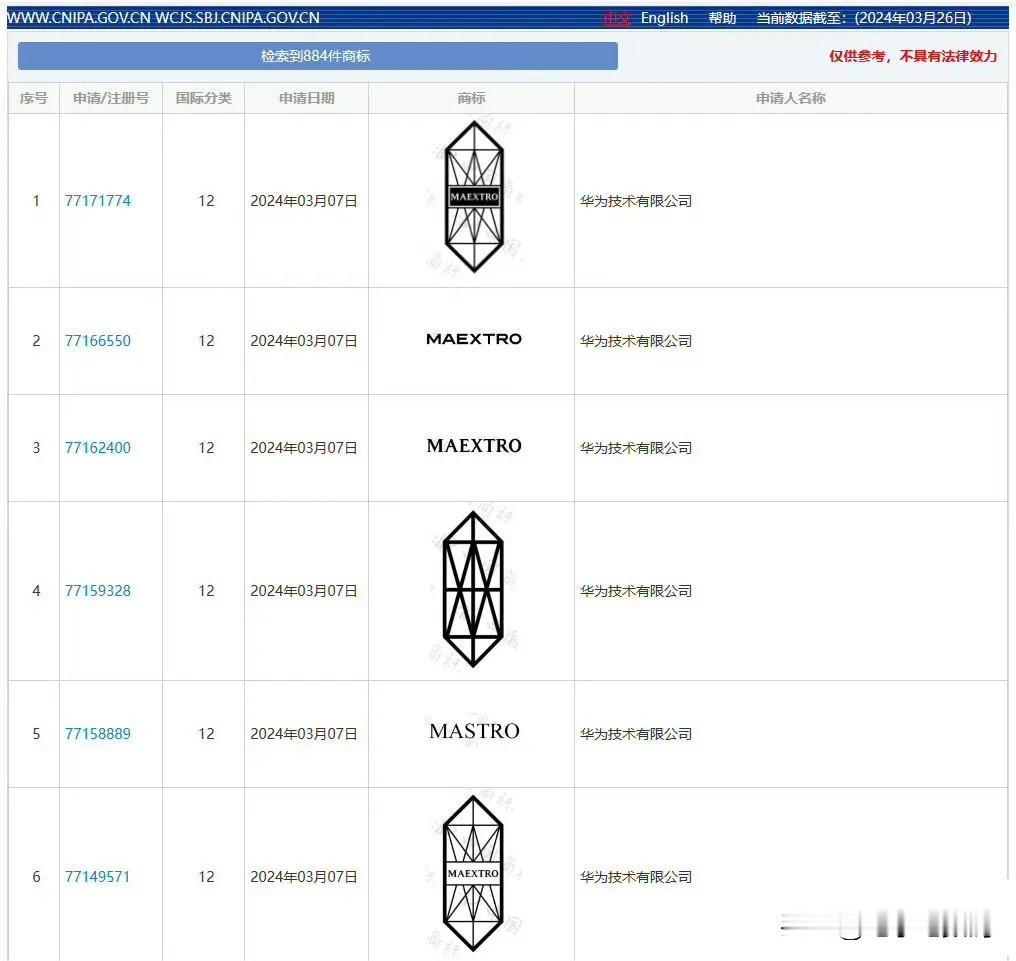Click applicant 华为技术有限公司 in row 3
The width and height of the screenshot is (1016, 961).
[x=636, y=448]
